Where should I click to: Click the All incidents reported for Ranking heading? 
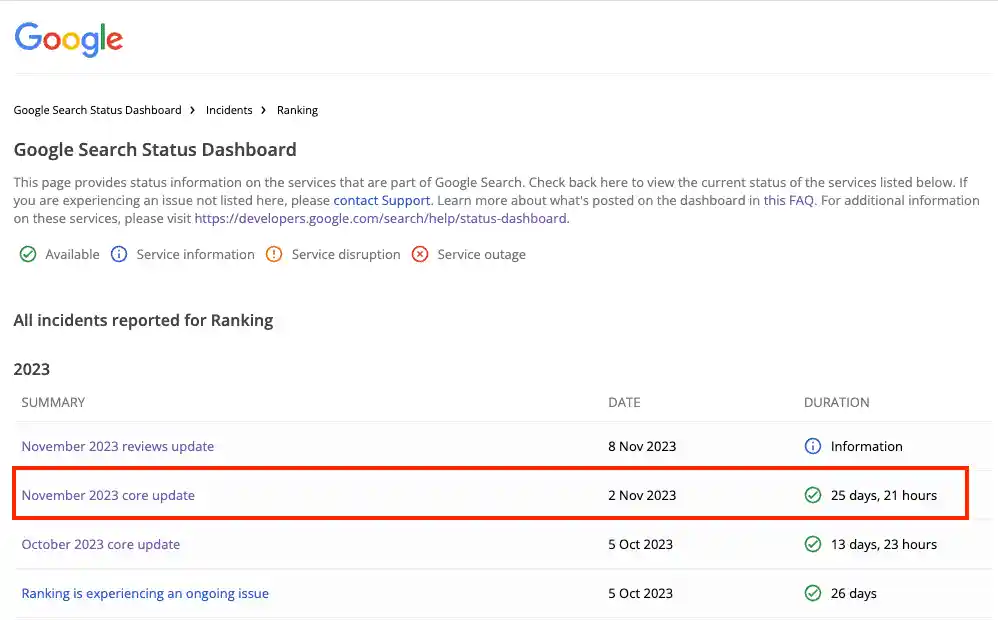tap(143, 320)
